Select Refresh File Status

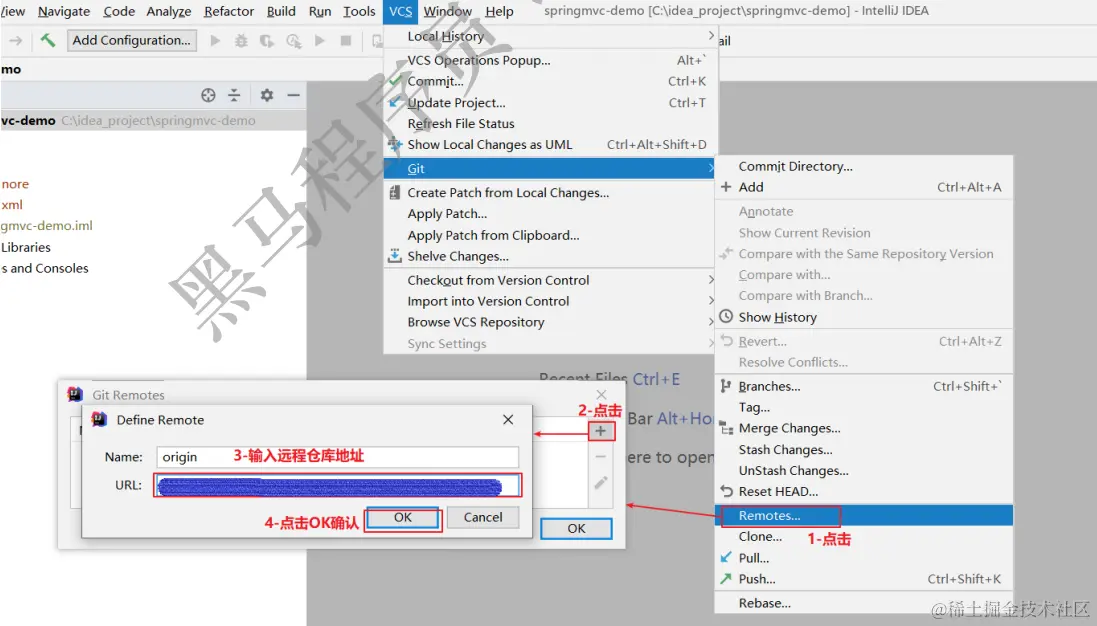pos(550,124)
